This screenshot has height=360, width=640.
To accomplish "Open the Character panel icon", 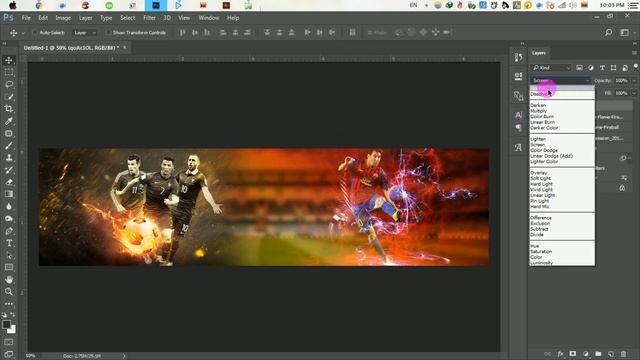I will (518, 115).
